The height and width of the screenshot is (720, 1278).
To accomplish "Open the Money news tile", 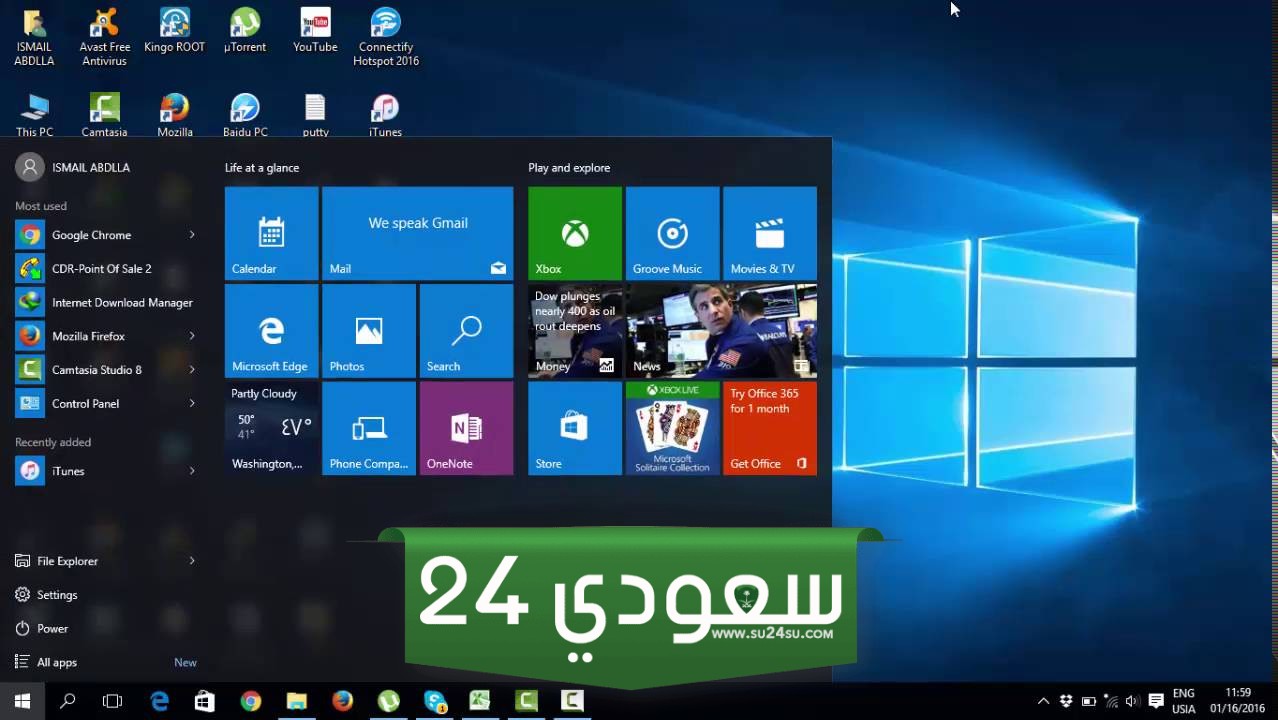I will pyautogui.click(x=575, y=331).
